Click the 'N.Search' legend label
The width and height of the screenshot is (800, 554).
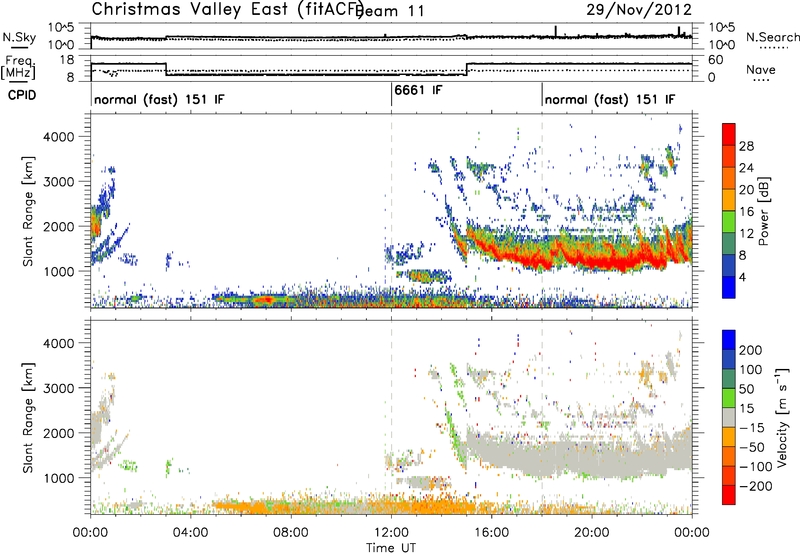point(772,37)
